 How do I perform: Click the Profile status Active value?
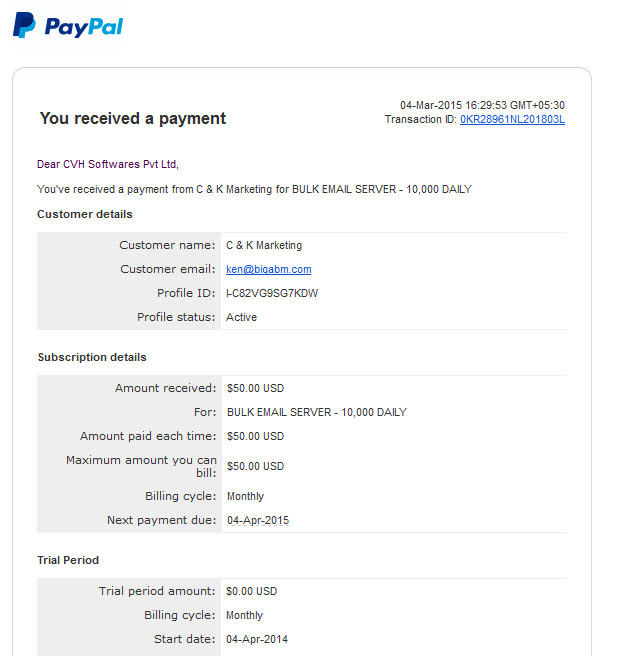pos(241,317)
